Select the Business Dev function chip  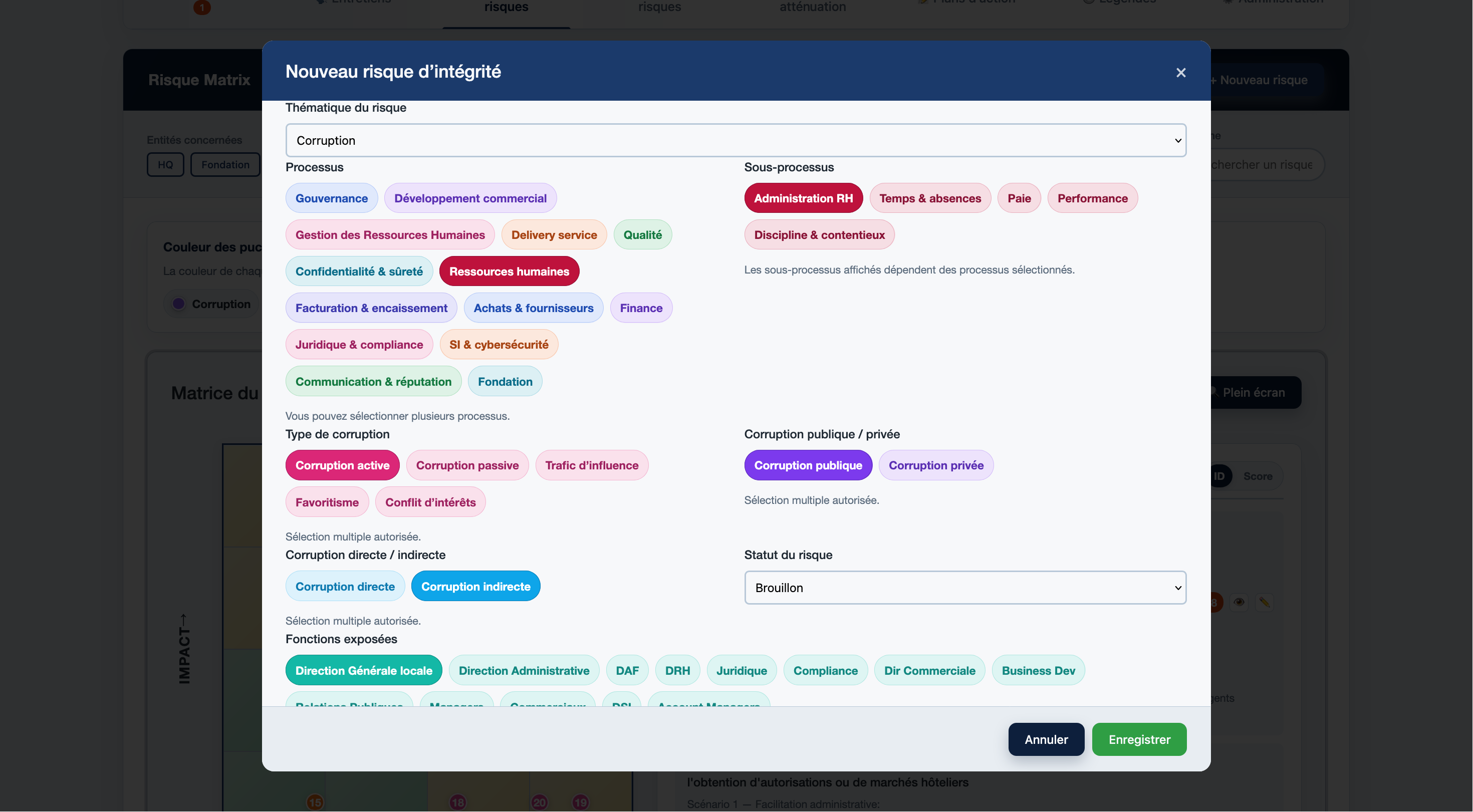[1039, 670]
